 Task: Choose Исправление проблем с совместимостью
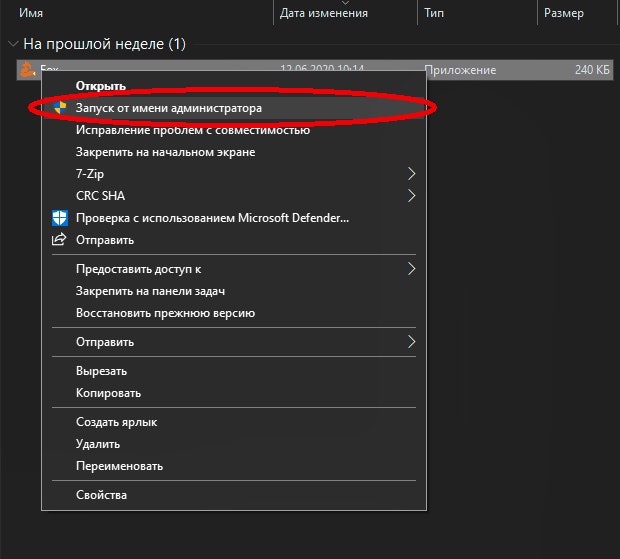pyautogui.click(x=234, y=130)
